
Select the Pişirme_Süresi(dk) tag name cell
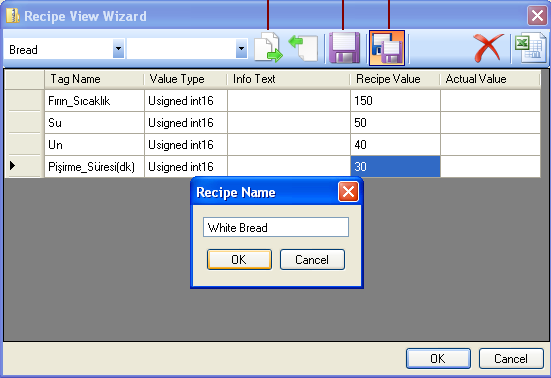click(x=94, y=167)
